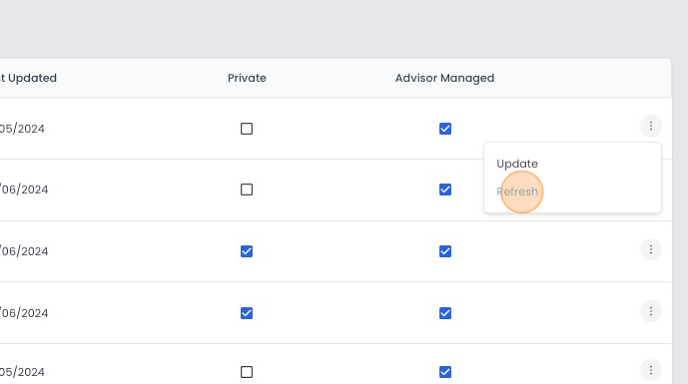Open the three-dot menu in the fourth row
688x384 pixels.
[651, 312]
